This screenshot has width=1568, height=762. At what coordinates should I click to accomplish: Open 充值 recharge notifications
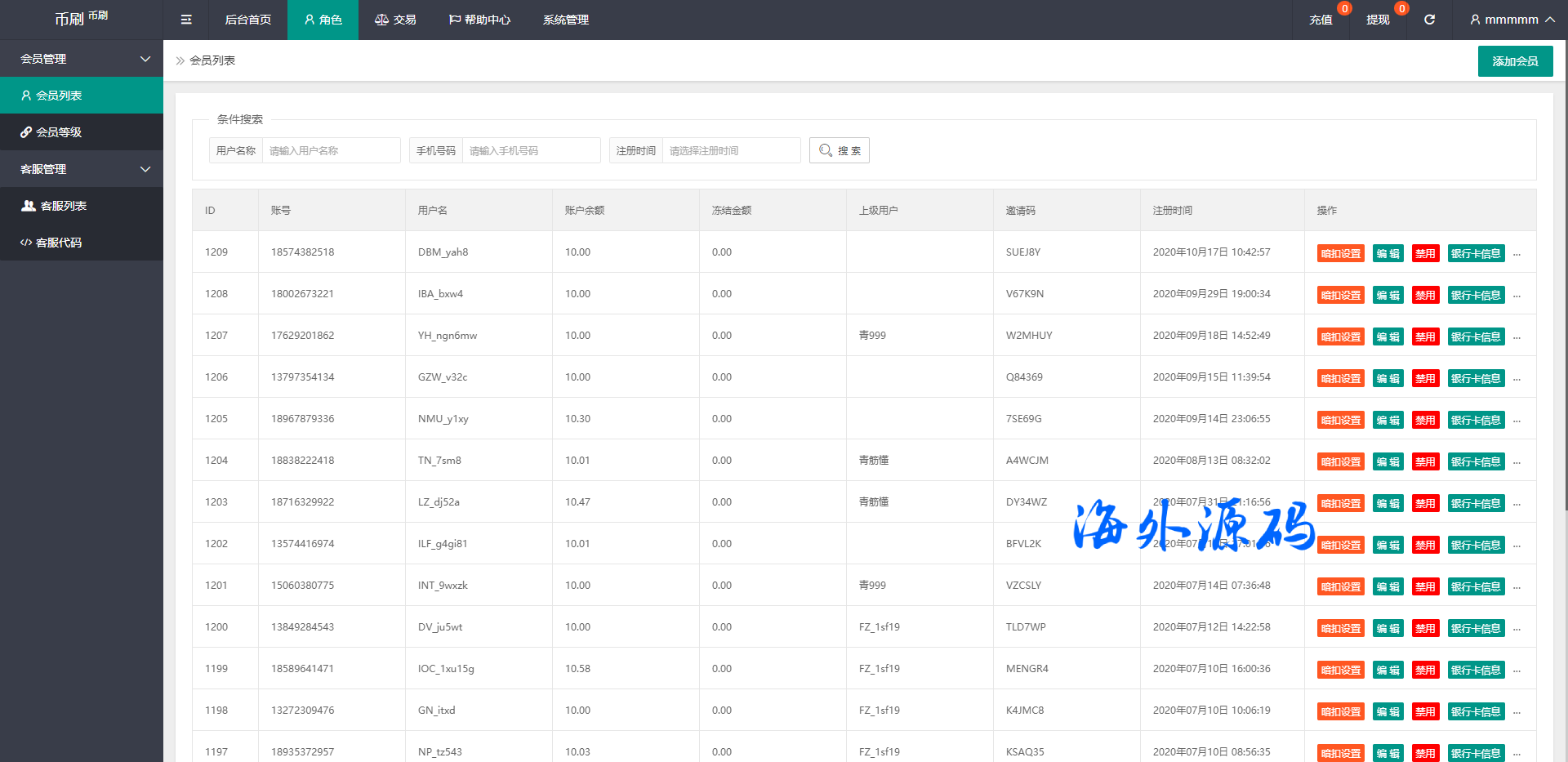point(1321,20)
